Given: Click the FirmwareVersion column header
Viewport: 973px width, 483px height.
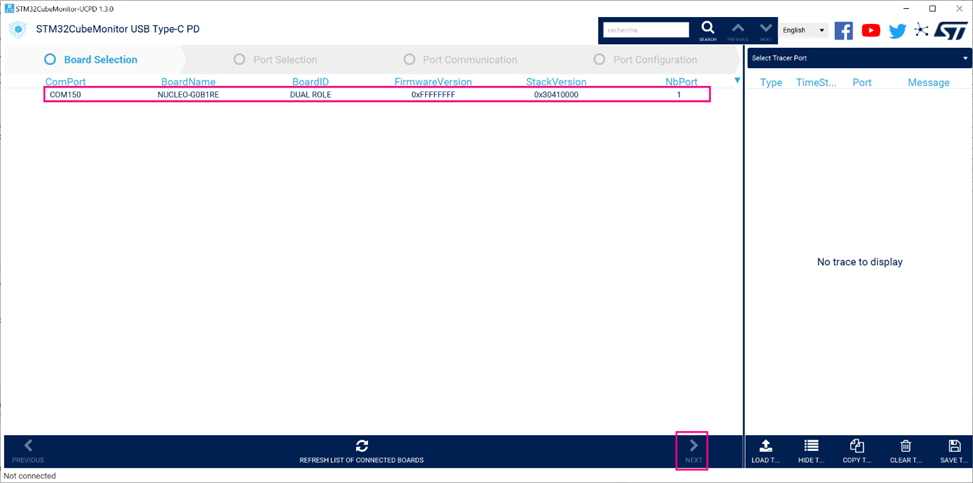Looking at the screenshot, I should (433, 82).
